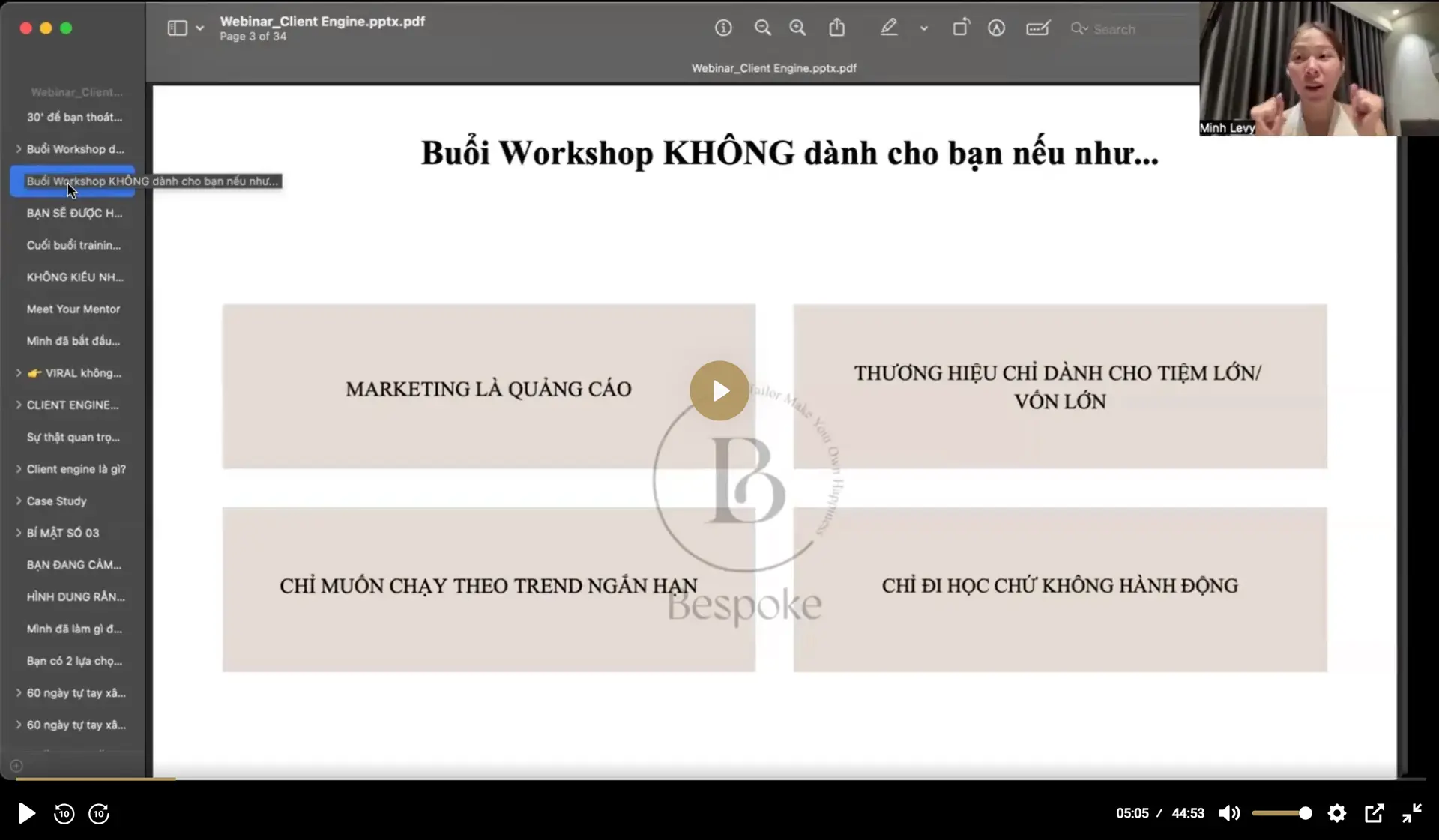Select the BÍ MẬT SỐ 03 outline item
The height and width of the screenshot is (840, 1439).
pyautogui.click(x=63, y=533)
